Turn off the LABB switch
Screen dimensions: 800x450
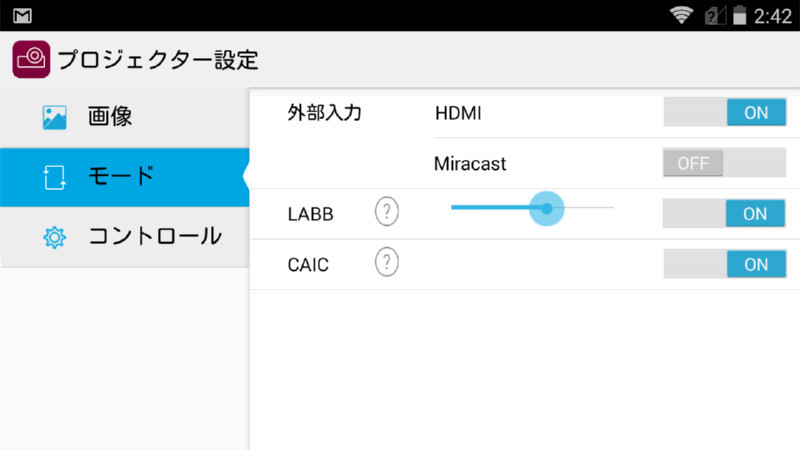click(x=722, y=213)
